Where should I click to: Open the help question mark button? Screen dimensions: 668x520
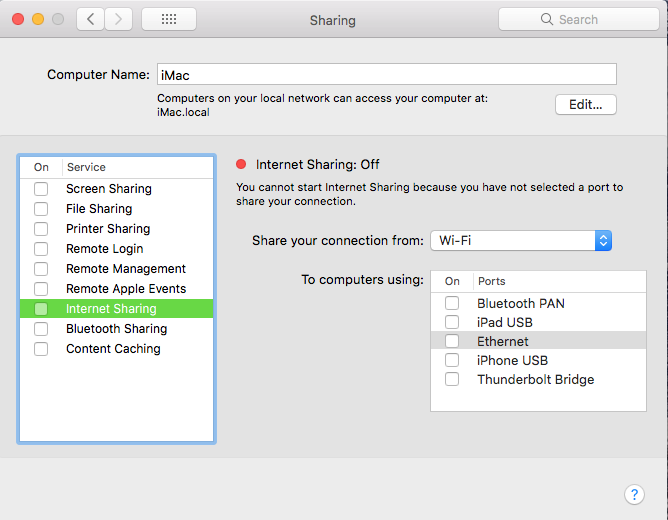pyautogui.click(x=634, y=494)
